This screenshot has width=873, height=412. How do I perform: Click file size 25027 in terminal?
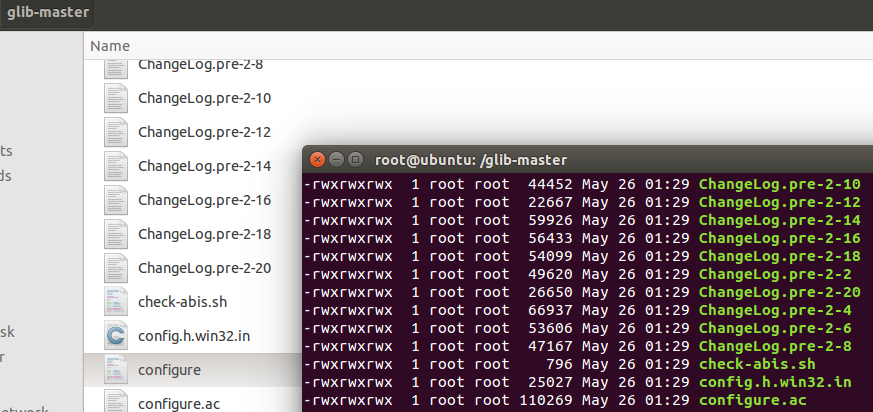550,382
